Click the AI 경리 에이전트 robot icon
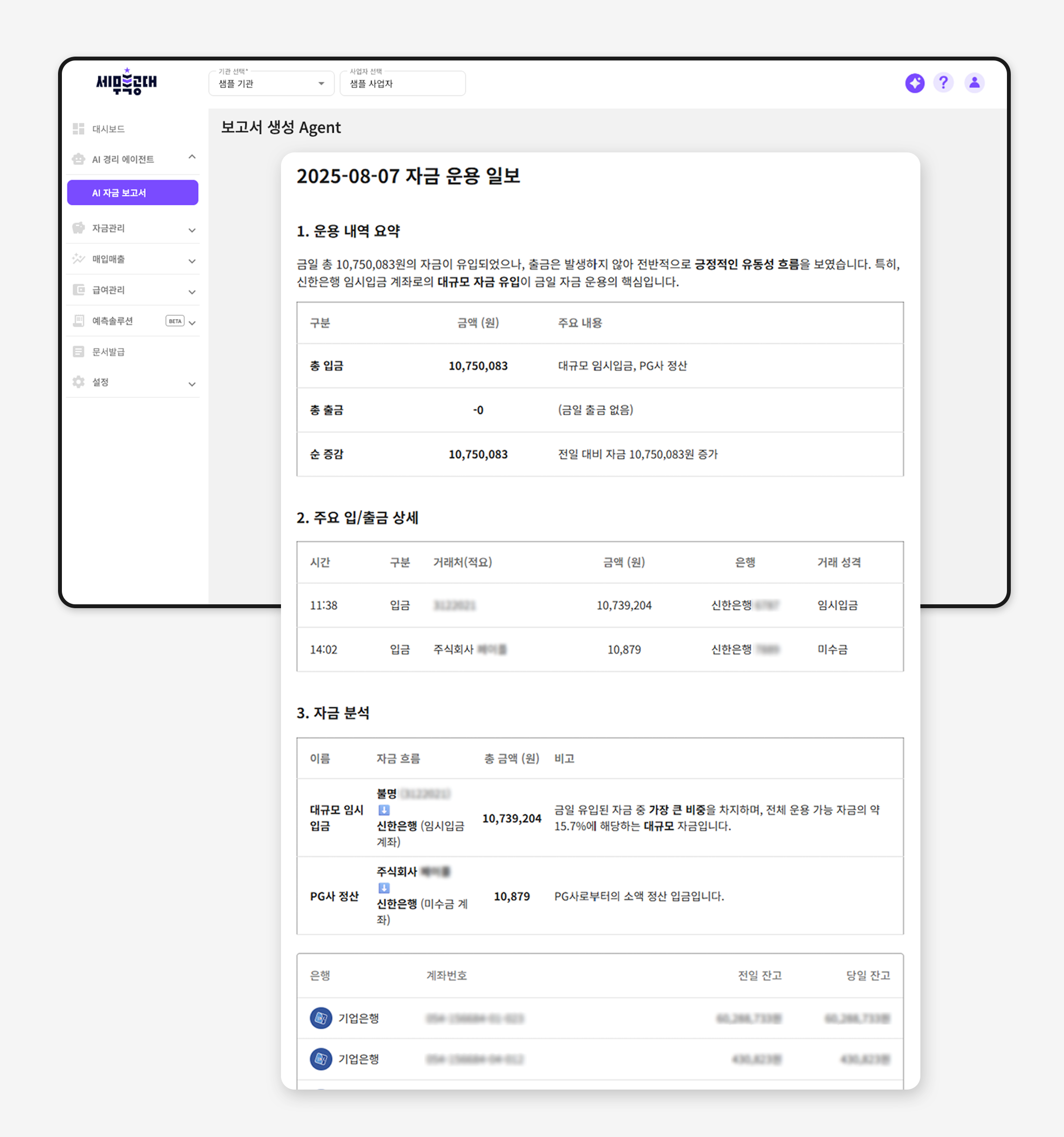This screenshot has height=1137, width=1064. click(x=78, y=159)
